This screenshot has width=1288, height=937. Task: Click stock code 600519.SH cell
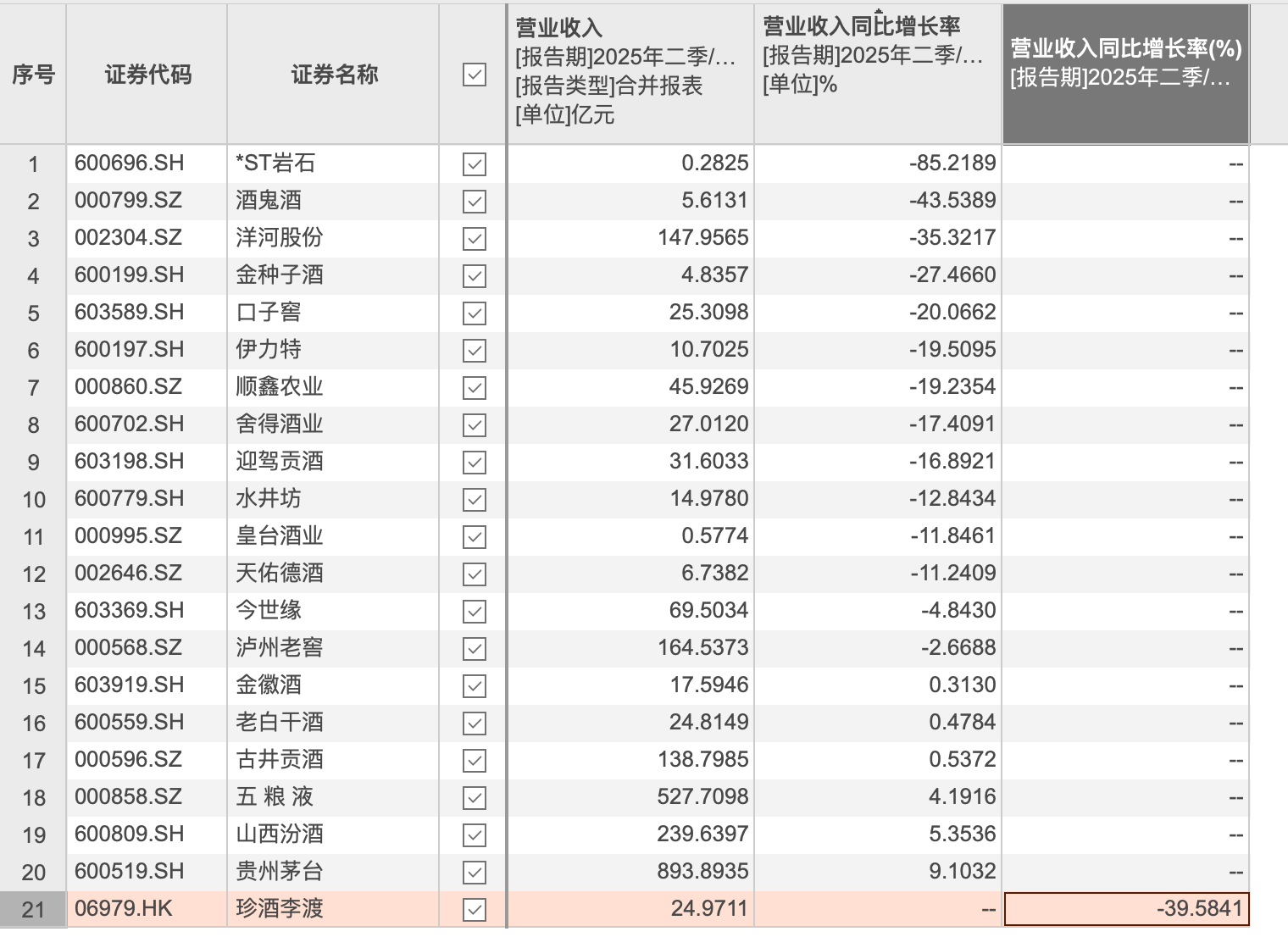click(x=130, y=872)
